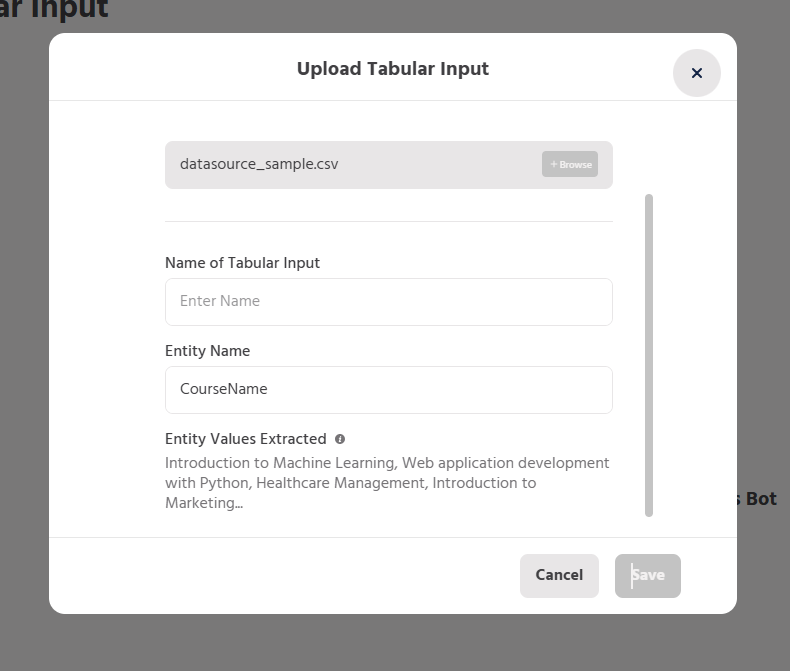Click the page heading behind the dialog
Viewport: 790px width, 671px height.
[x=54, y=10]
